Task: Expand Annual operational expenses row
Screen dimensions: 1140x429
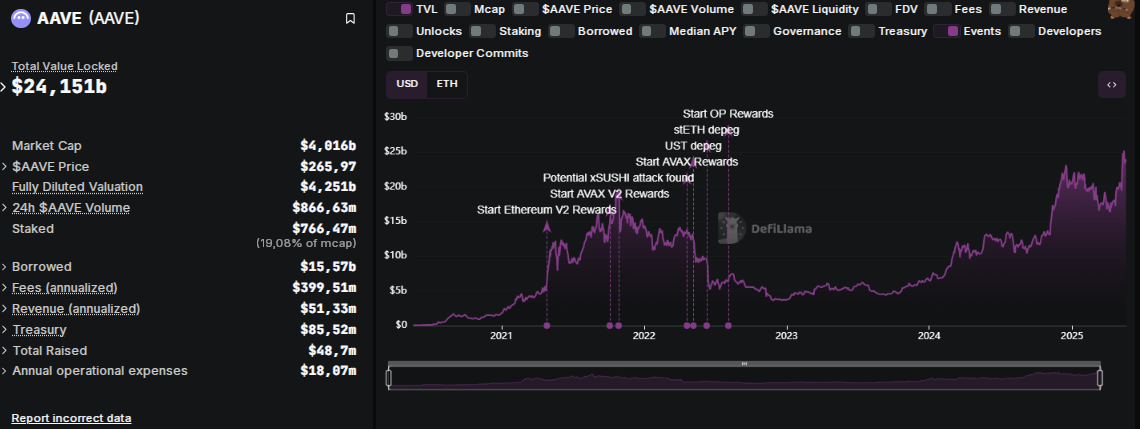Action: (3, 371)
